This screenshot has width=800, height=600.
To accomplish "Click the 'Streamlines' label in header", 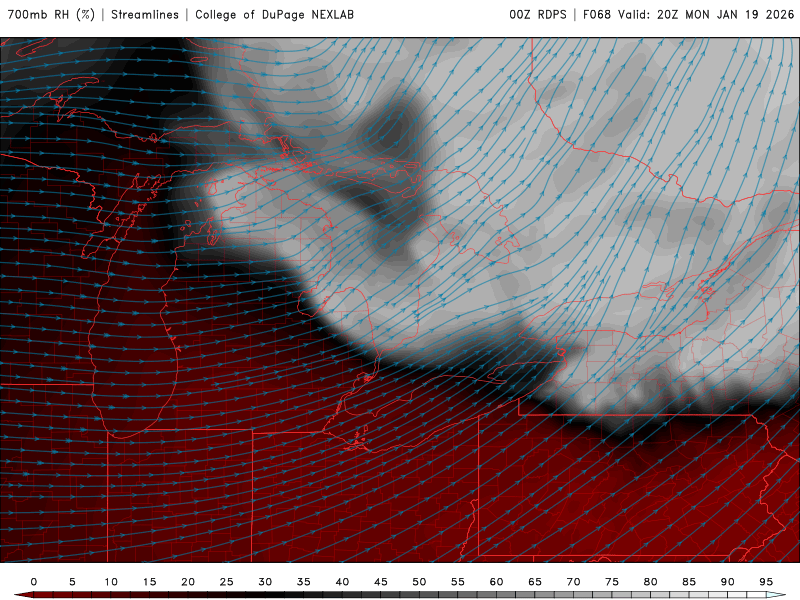I will click(145, 14).
